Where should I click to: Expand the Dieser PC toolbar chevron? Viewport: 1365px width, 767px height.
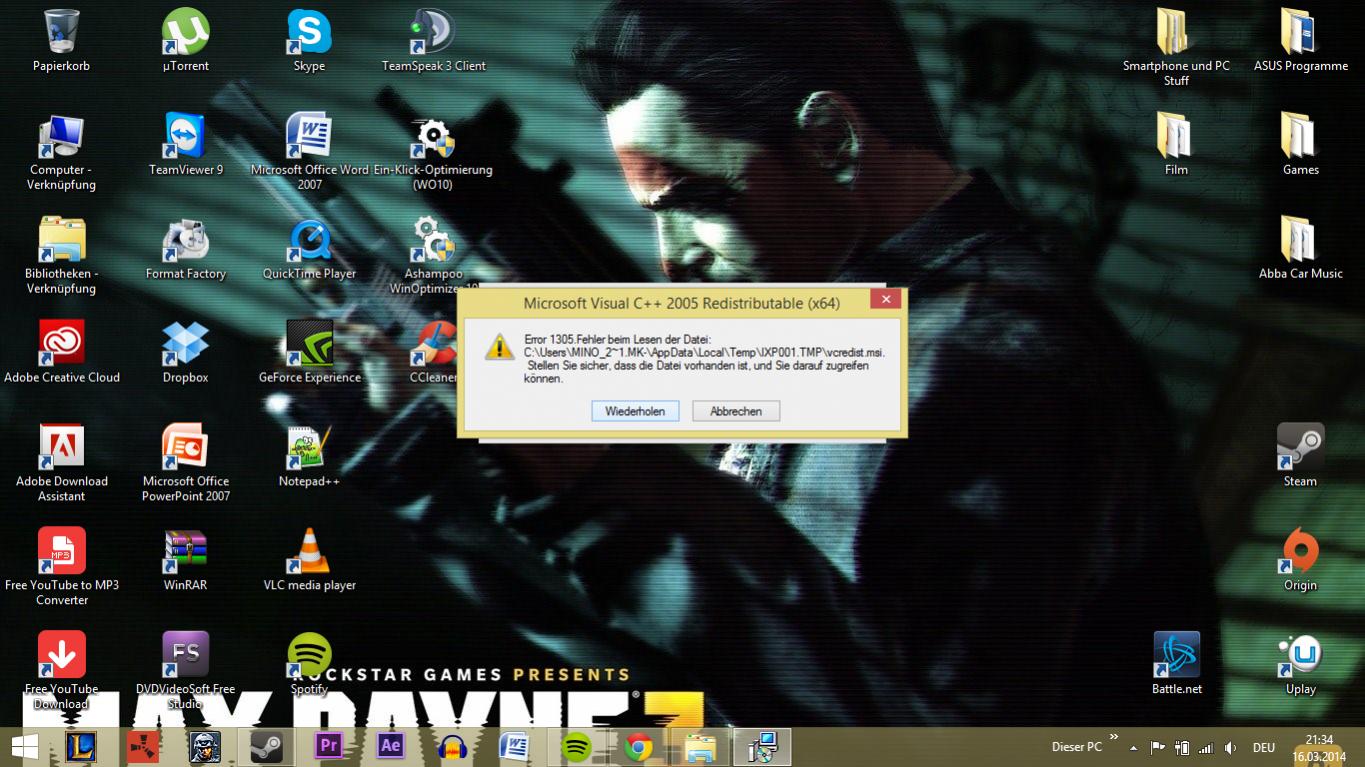click(x=1114, y=737)
